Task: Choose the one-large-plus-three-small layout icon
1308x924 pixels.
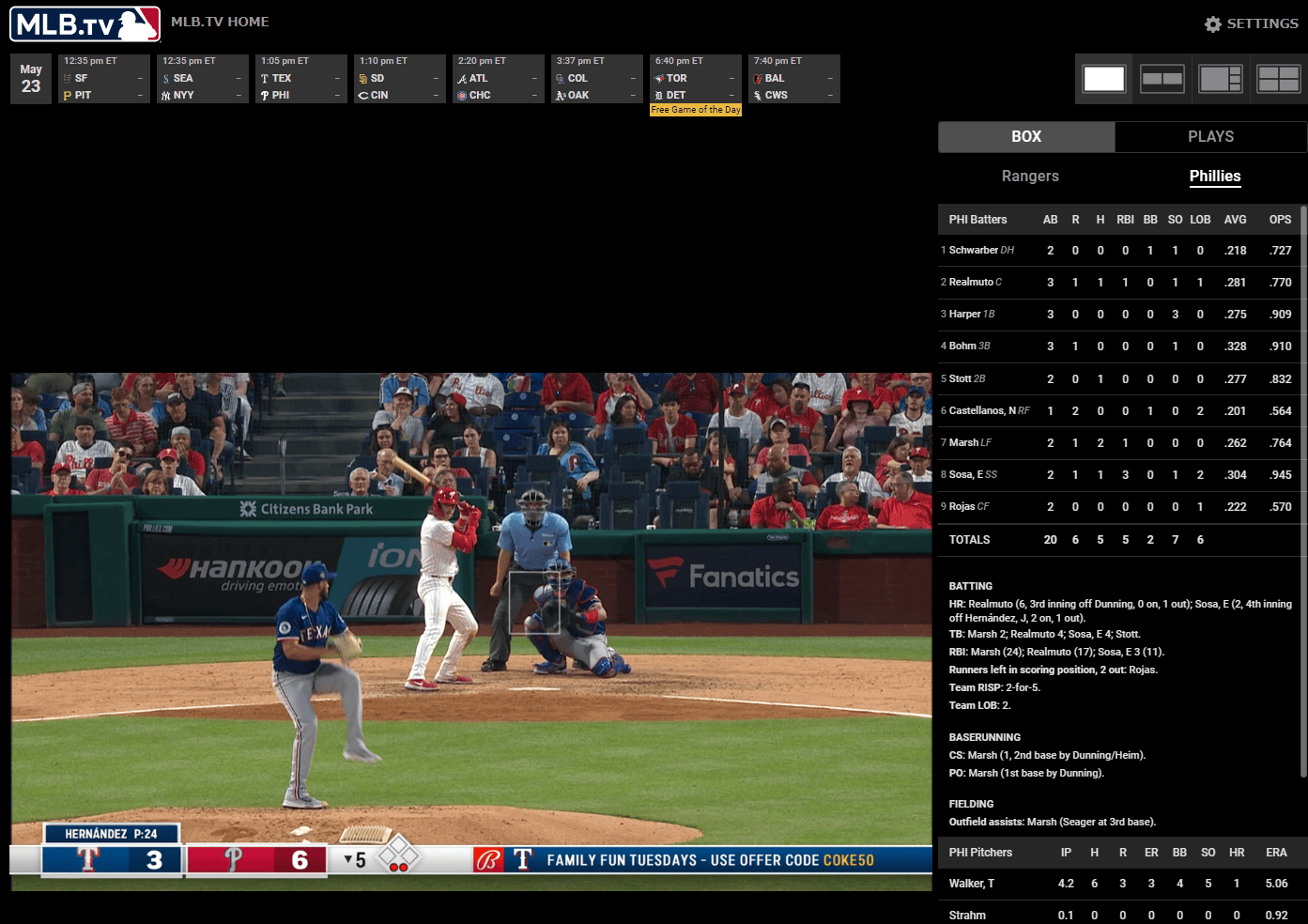Action: point(1221,79)
